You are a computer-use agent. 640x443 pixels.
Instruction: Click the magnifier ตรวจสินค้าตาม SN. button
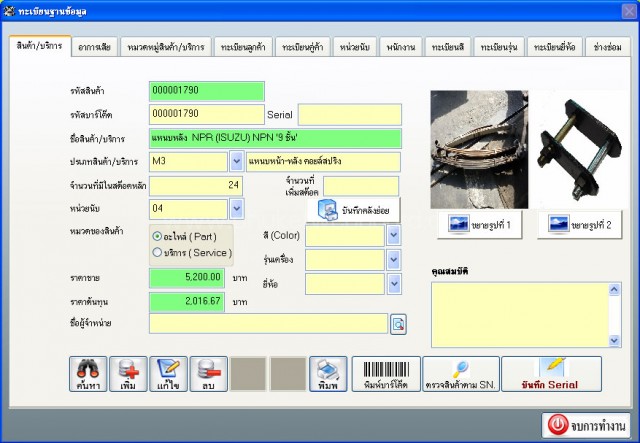[x=461, y=374]
